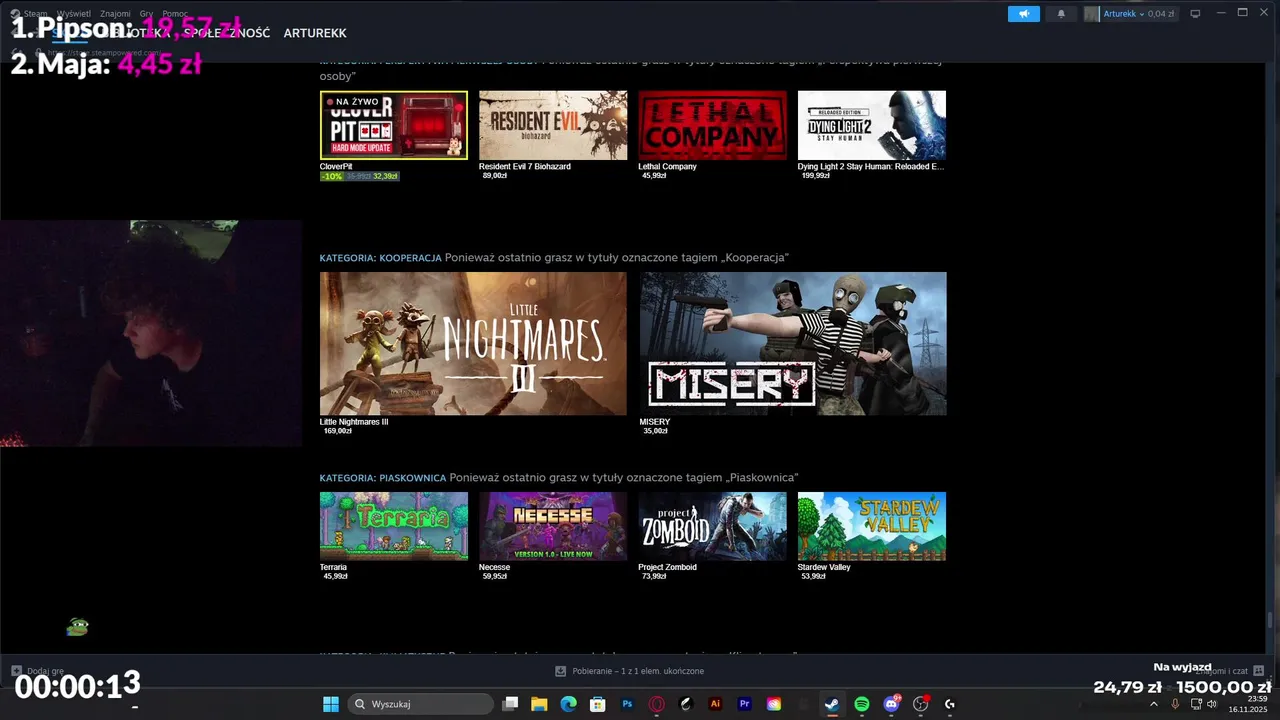
Task: Open the Project Zomboid capsule image
Action: tap(712, 526)
